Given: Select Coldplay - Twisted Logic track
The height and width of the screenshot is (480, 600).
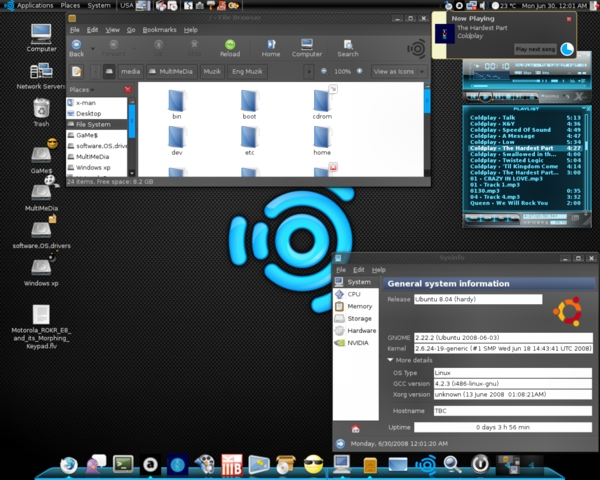Looking at the screenshot, I should 525,160.
